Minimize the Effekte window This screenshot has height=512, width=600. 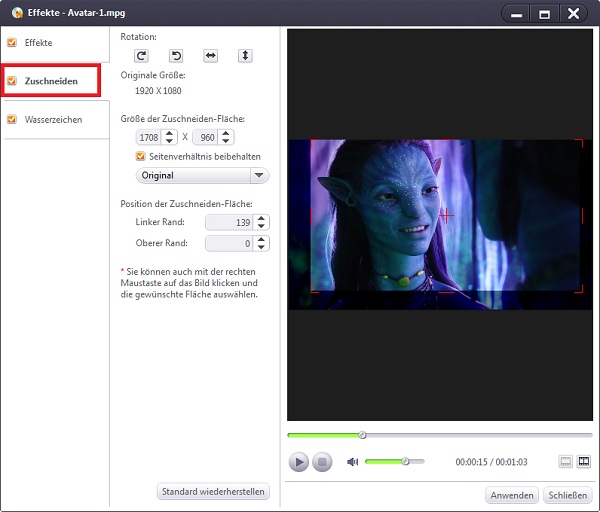coord(516,15)
